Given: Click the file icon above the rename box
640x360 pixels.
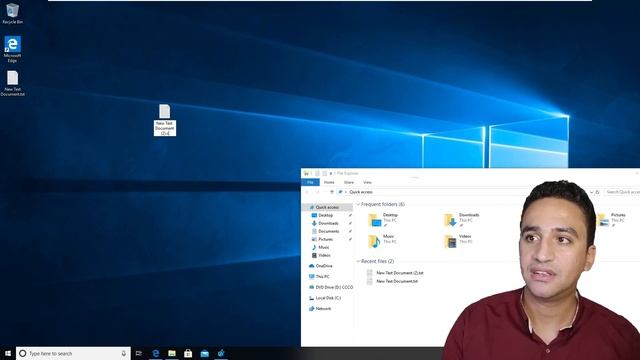Looking at the screenshot, I should pos(164,111).
